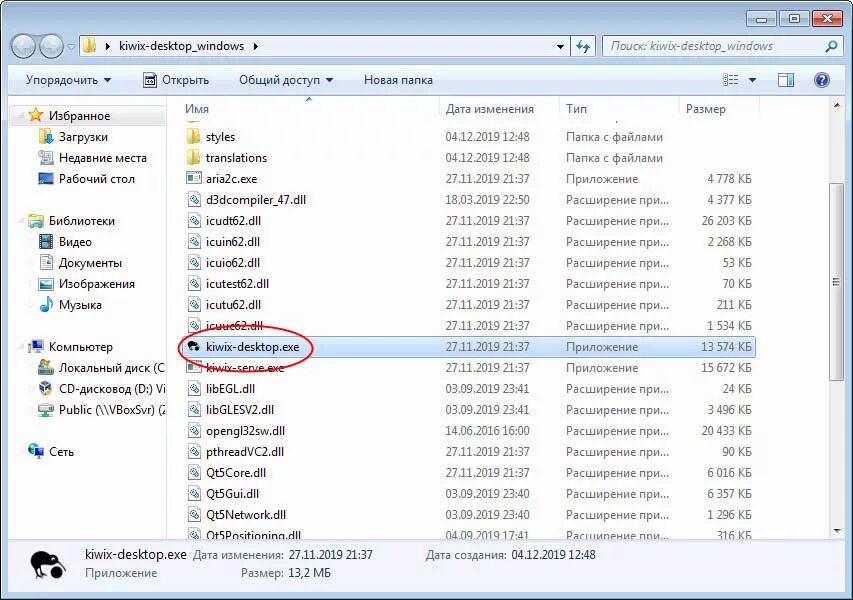Collapse the Компьютер tree section arrow
Screen dimensions: 853x600
[21, 347]
